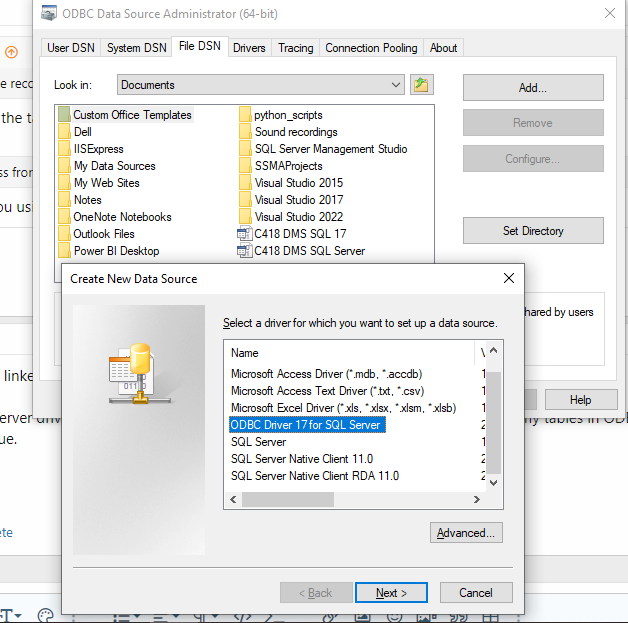Close the Create New Data Source dialog
The width and height of the screenshot is (628, 623).
coord(509,278)
